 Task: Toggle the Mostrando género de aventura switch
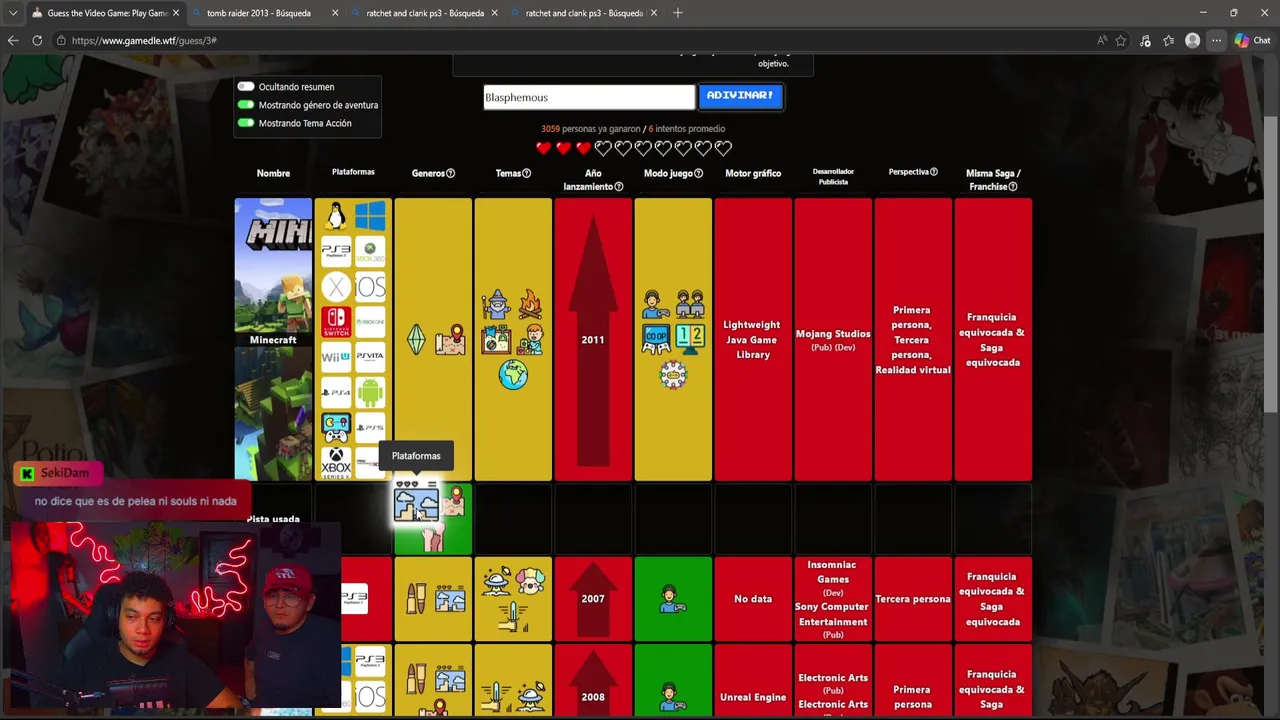[246, 105]
